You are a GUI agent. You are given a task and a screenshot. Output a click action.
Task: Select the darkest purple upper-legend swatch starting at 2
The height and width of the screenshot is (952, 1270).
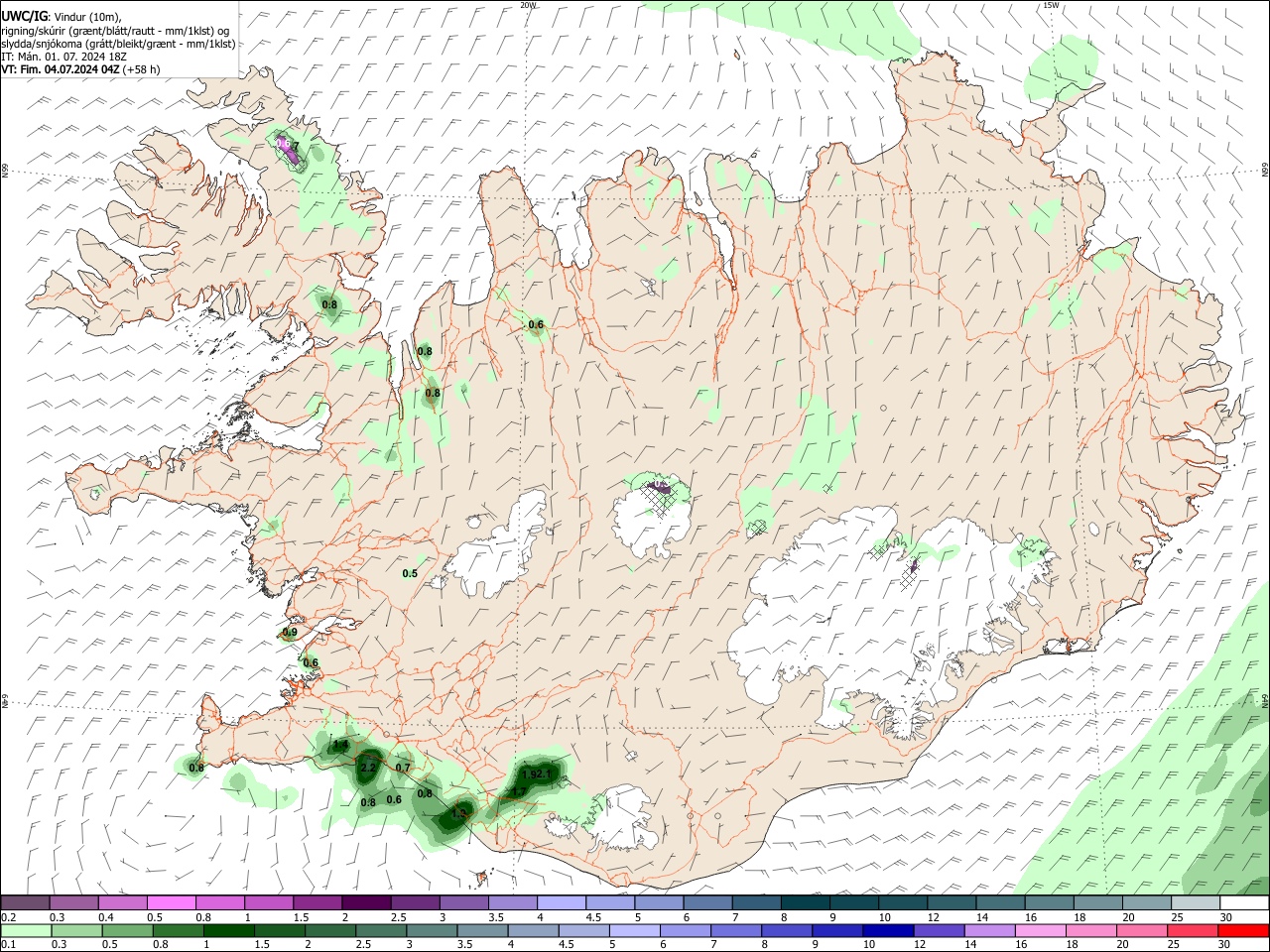tap(365, 902)
